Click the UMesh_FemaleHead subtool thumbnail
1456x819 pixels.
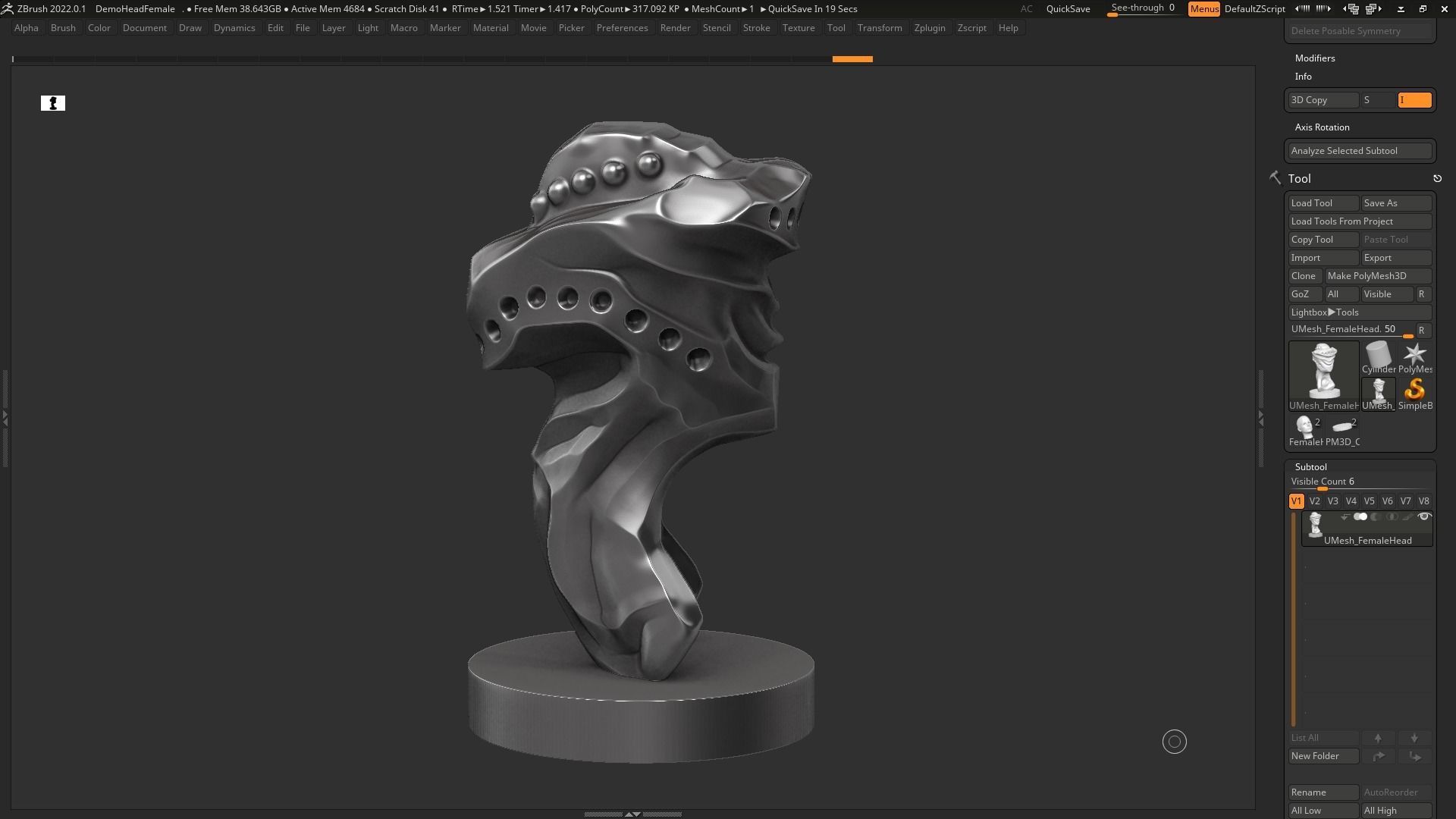pos(1316,525)
